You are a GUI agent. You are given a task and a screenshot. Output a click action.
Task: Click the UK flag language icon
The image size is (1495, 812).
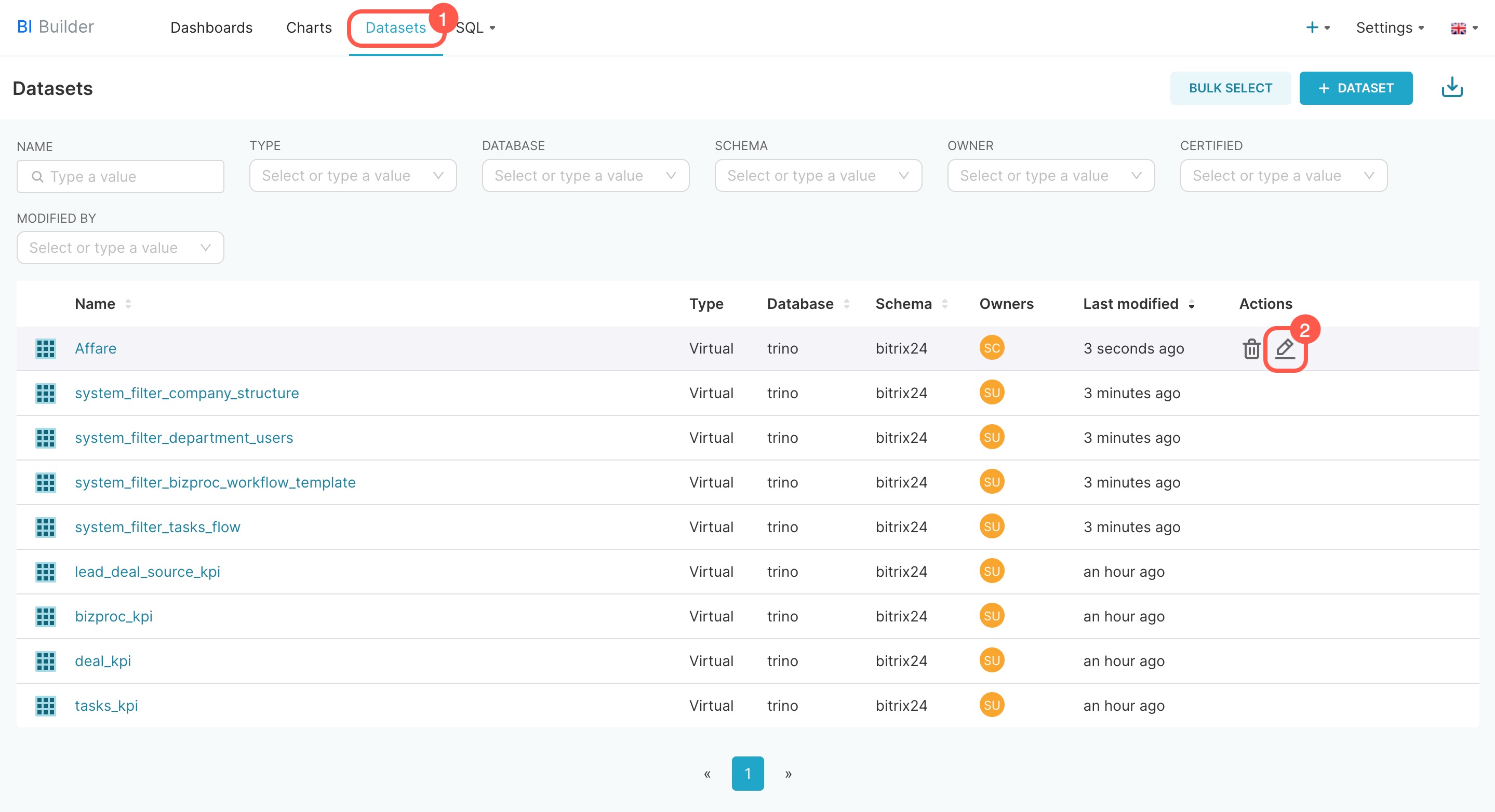pos(1457,28)
